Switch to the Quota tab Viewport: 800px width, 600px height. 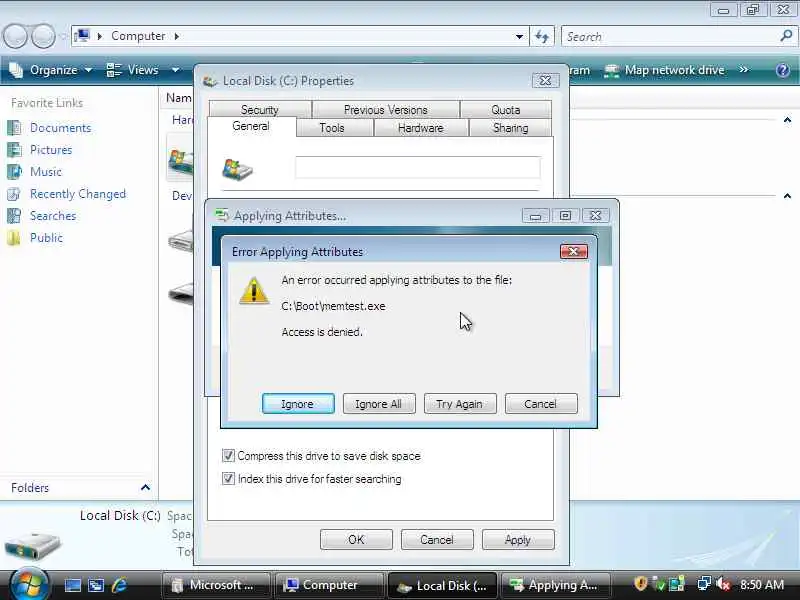(x=506, y=109)
